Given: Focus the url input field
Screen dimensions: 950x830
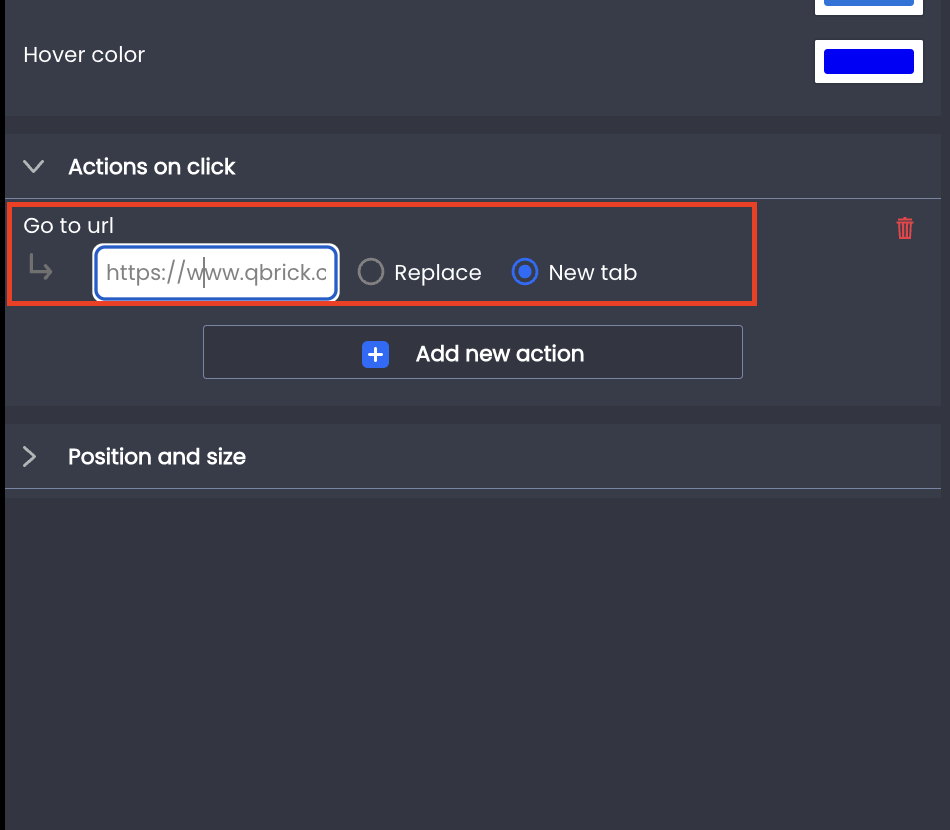Looking at the screenshot, I should [x=216, y=273].
